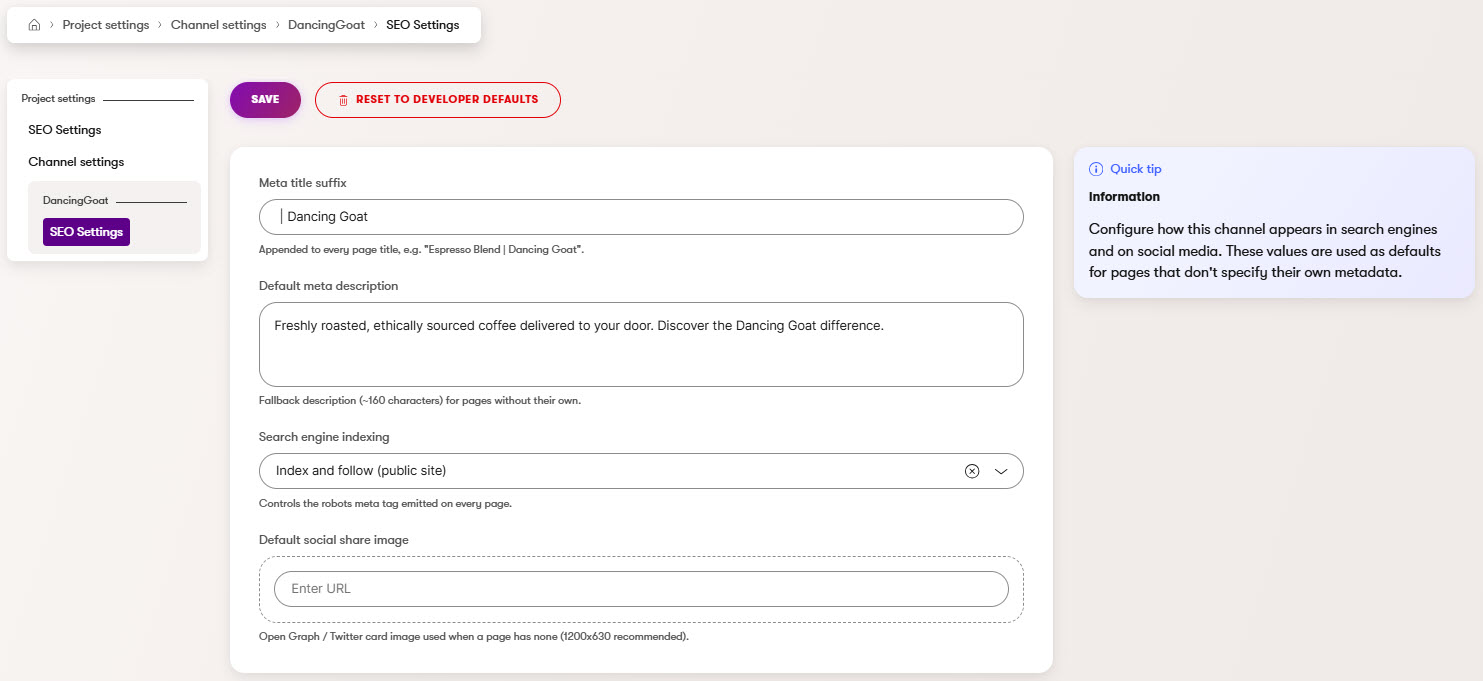Click the Quick tip heading text
Image resolution: width=1483 pixels, height=681 pixels.
[1135, 169]
